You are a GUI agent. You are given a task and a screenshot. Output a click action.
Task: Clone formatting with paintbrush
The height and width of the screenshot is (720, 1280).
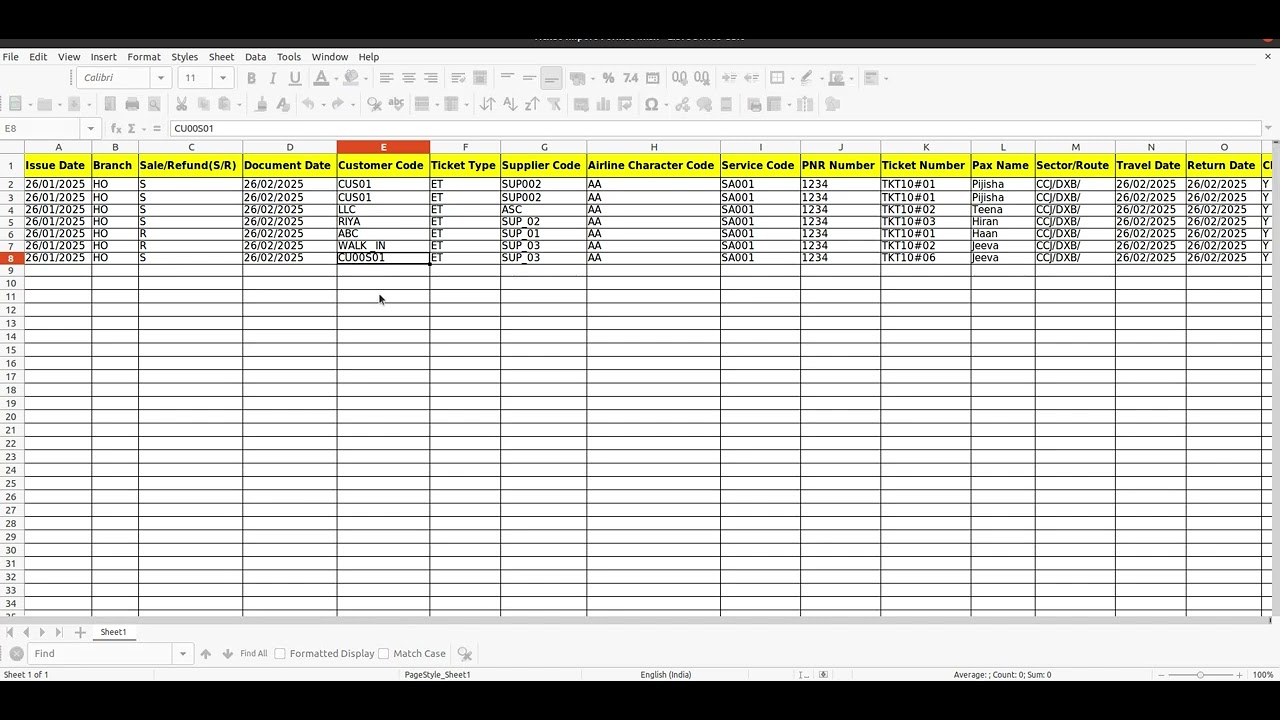261,104
